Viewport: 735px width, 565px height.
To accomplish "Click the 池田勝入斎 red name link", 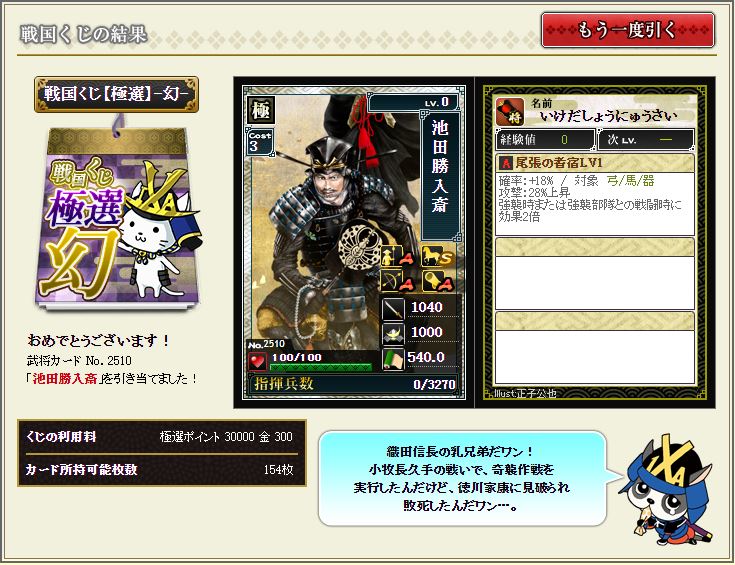I will pyautogui.click(x=65, y=378).
